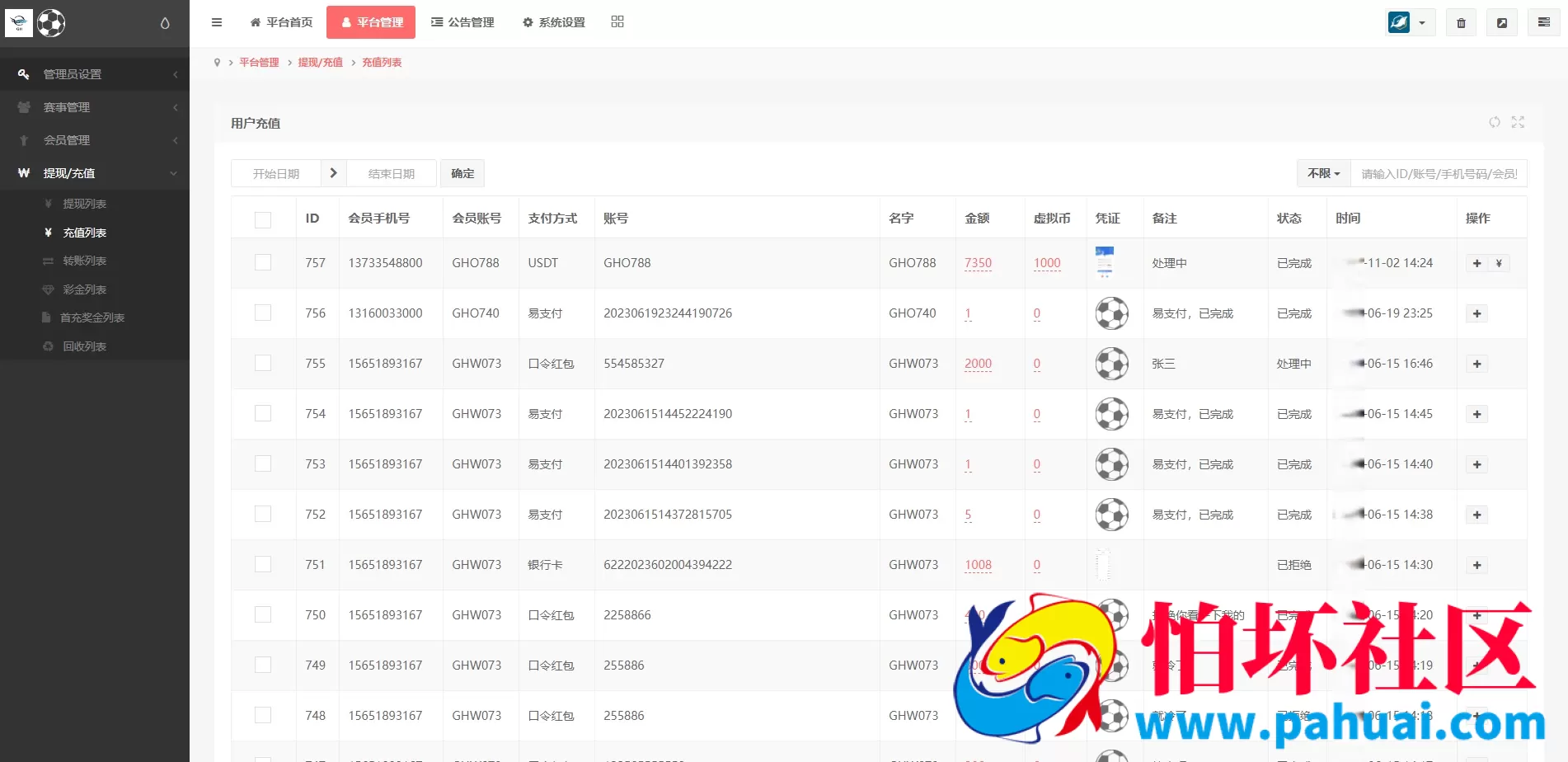The height and width of the screenshot is (762, 1568).
Task: Tick the select-all checkbox in table header
Action: (263, 219)
